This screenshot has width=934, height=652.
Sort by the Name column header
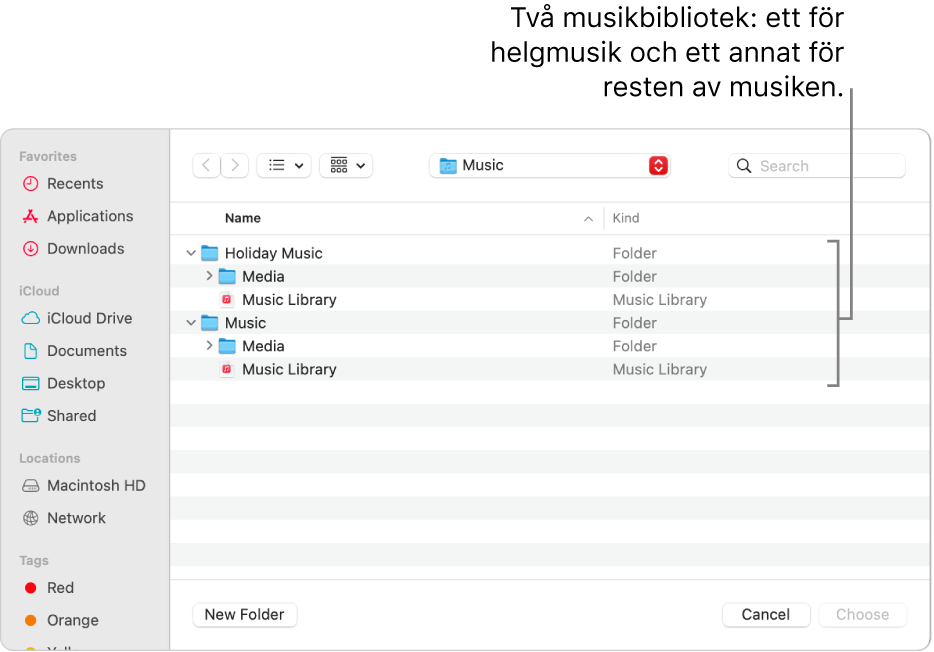[243, 218]
